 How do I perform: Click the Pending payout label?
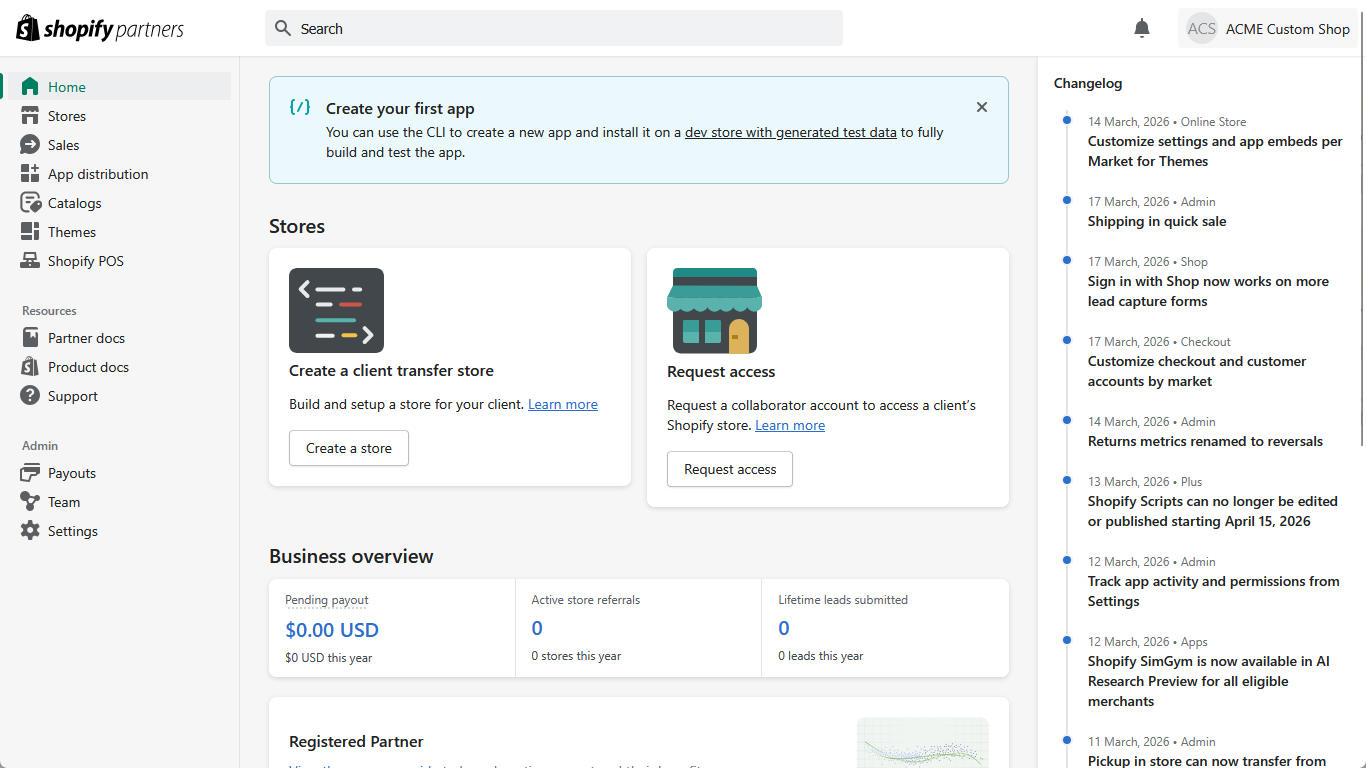click(327, 600)
